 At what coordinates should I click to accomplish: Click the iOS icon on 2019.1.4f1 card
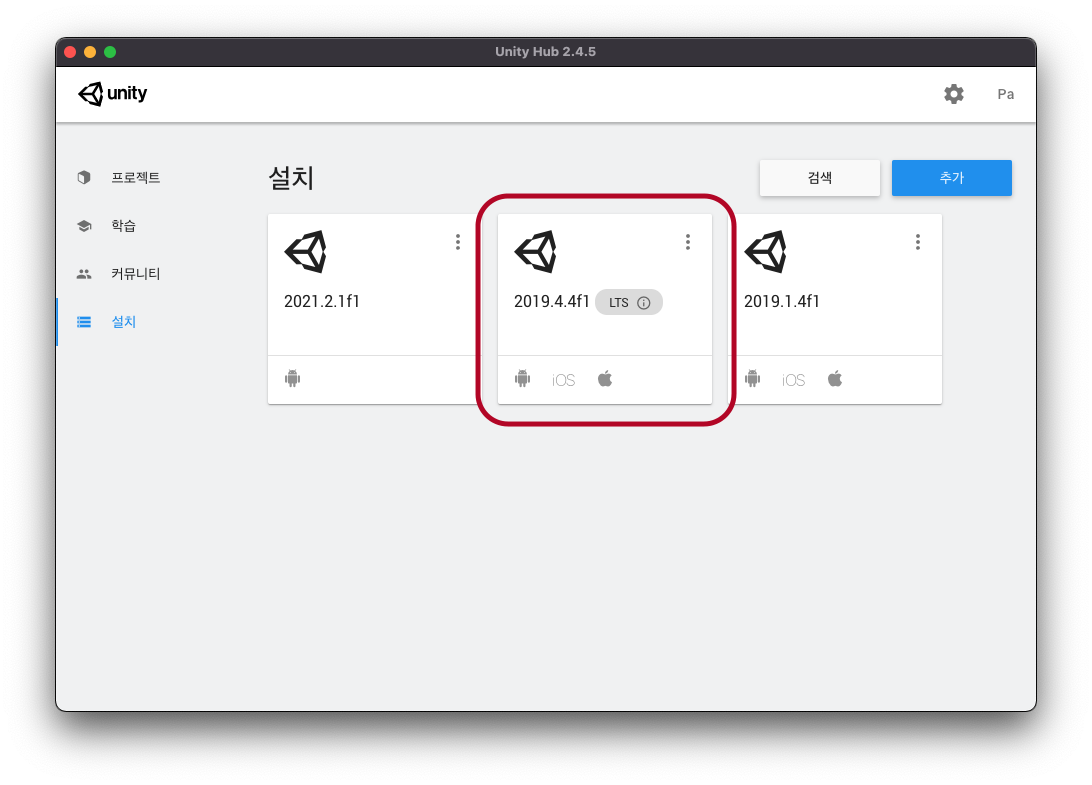(x=793, y=380)
